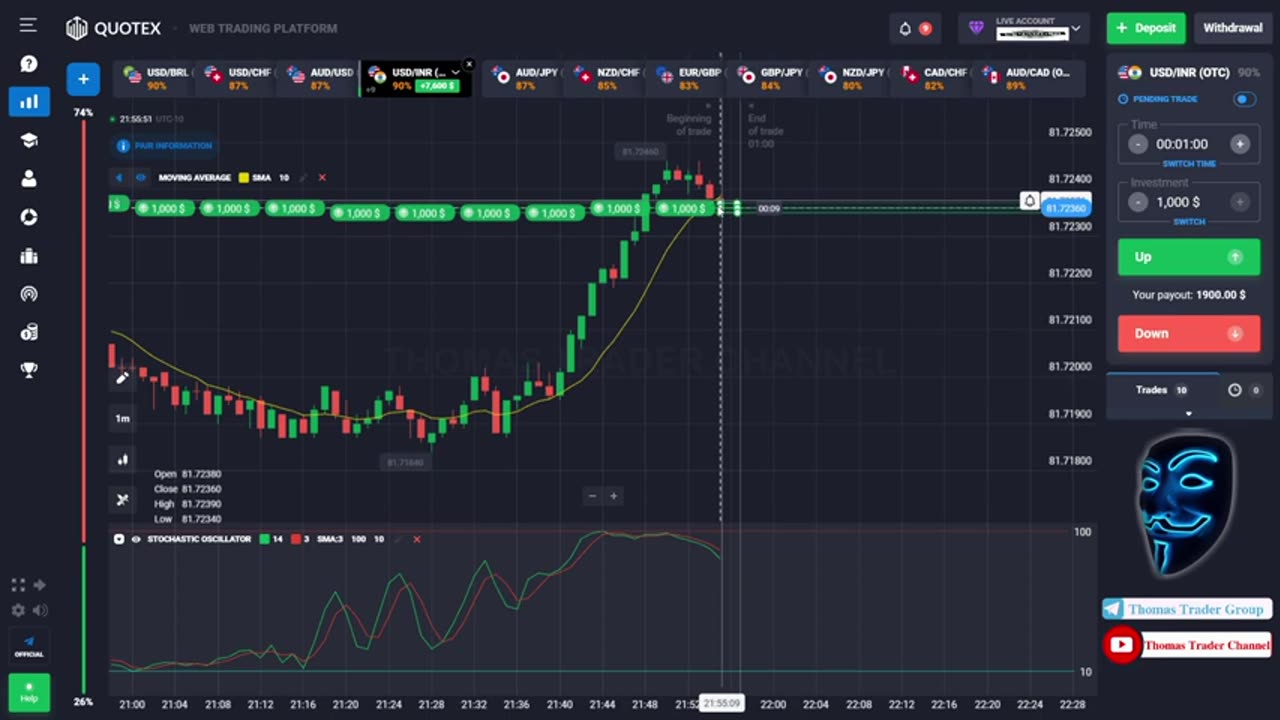Zoom in chart with plus button
The width and height of the screenshot is (1280, 720).
pyautogui.click(x=613, y=496)
